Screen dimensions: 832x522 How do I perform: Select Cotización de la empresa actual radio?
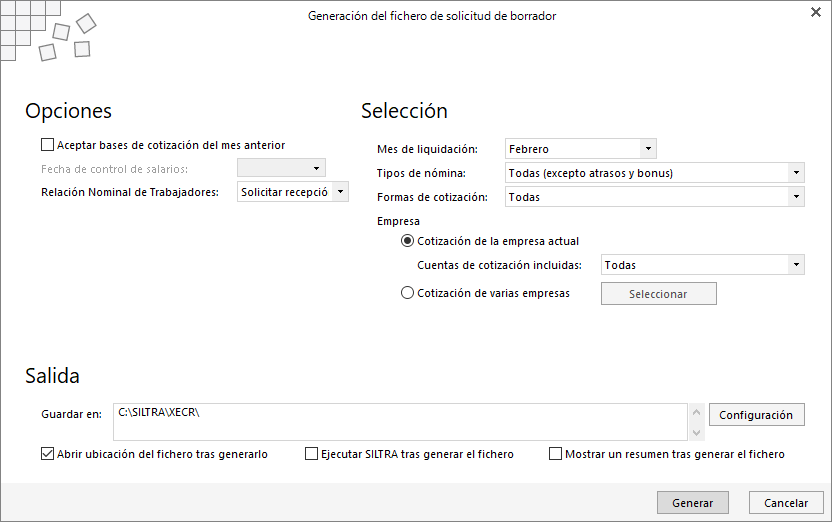pos(407,241)
